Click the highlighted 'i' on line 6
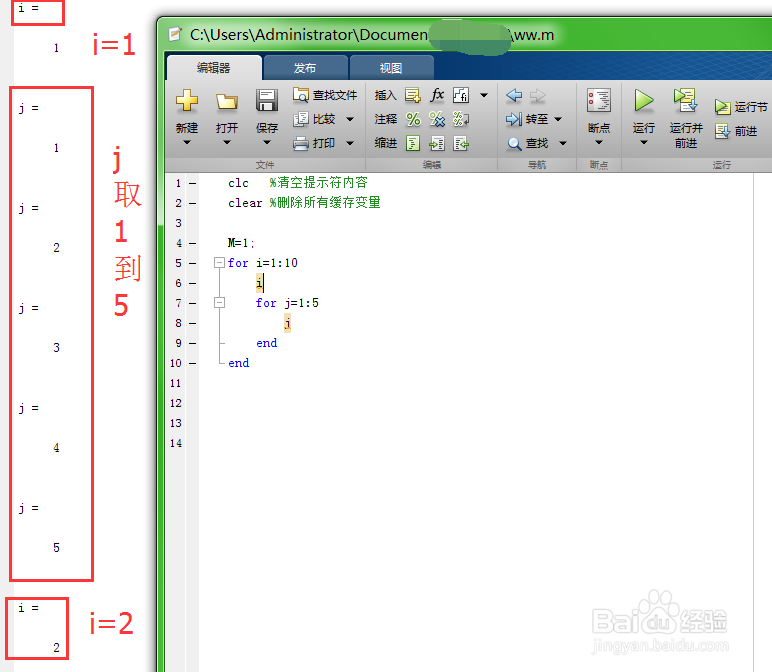Viewport: 772px width, 672px height. tap(259, 283)
